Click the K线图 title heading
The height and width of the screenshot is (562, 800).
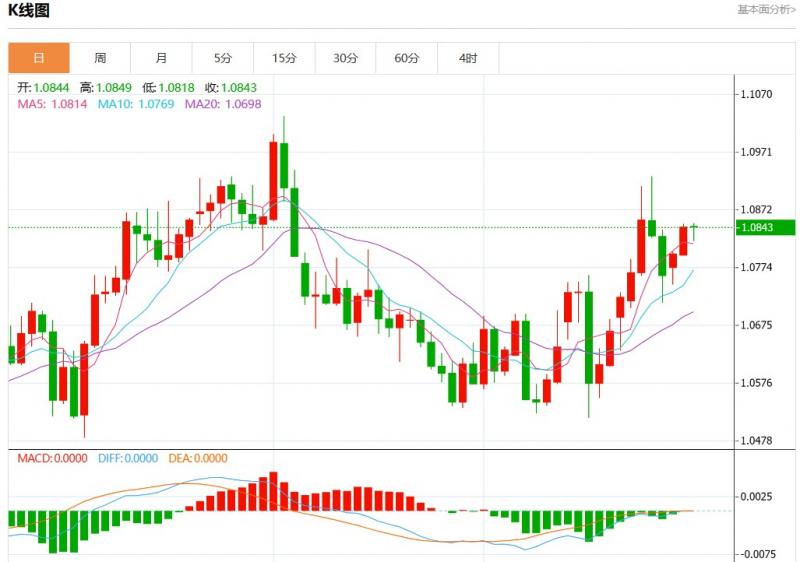(x=29, y=11)
